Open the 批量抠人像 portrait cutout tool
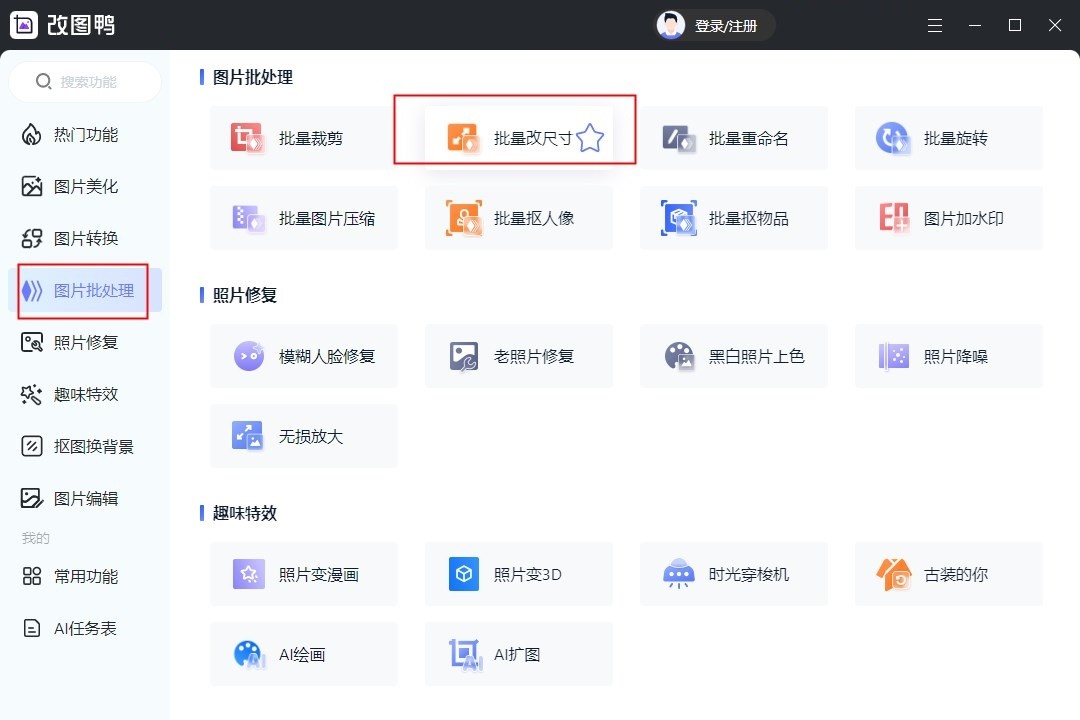 coord(518,217)
